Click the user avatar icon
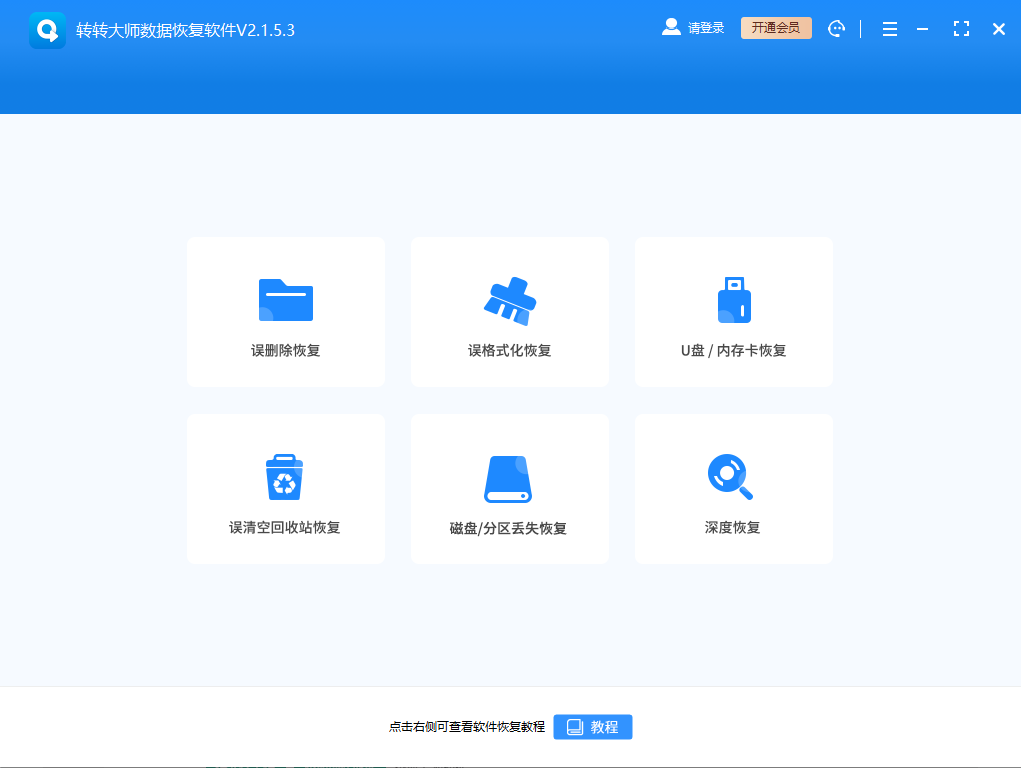The width and height of the screenshot is (1021, 768). pyautogui.click(x=670, y=27)
